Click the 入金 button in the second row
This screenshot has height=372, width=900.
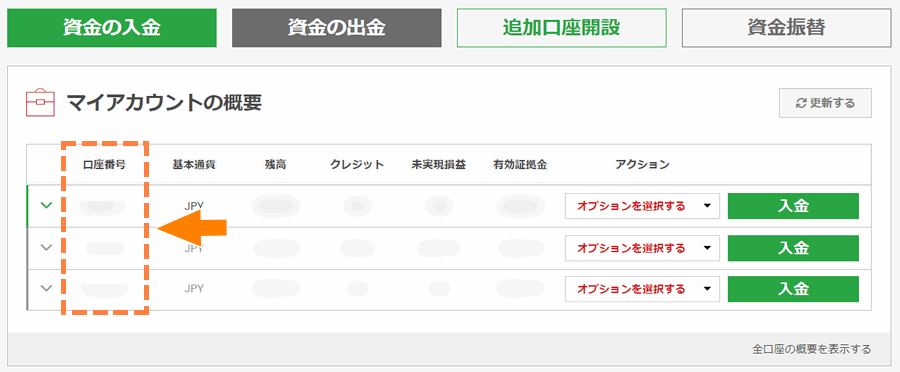point(793,248)
